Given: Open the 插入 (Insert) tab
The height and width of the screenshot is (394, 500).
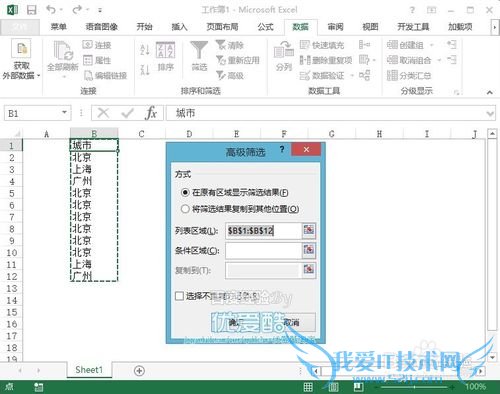Looking at the screenshot, I should click(179, 27).
